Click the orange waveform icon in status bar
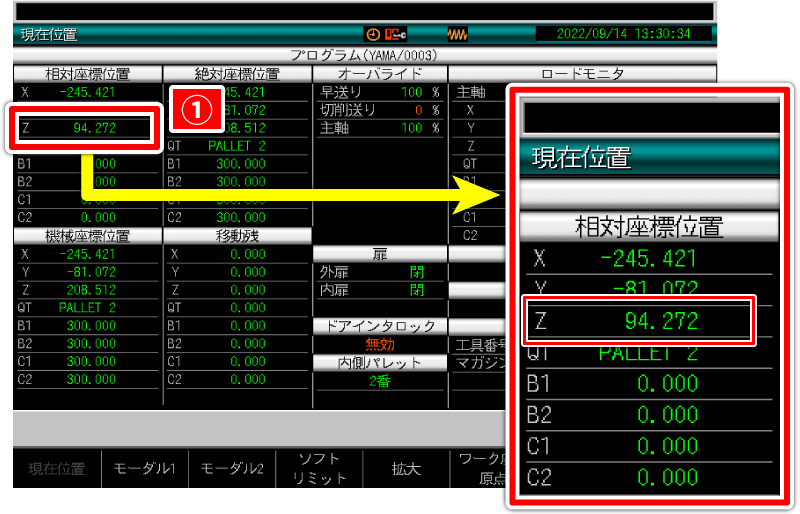The height and width of the screenshot is (514, 800). click(x=457, y=34)
